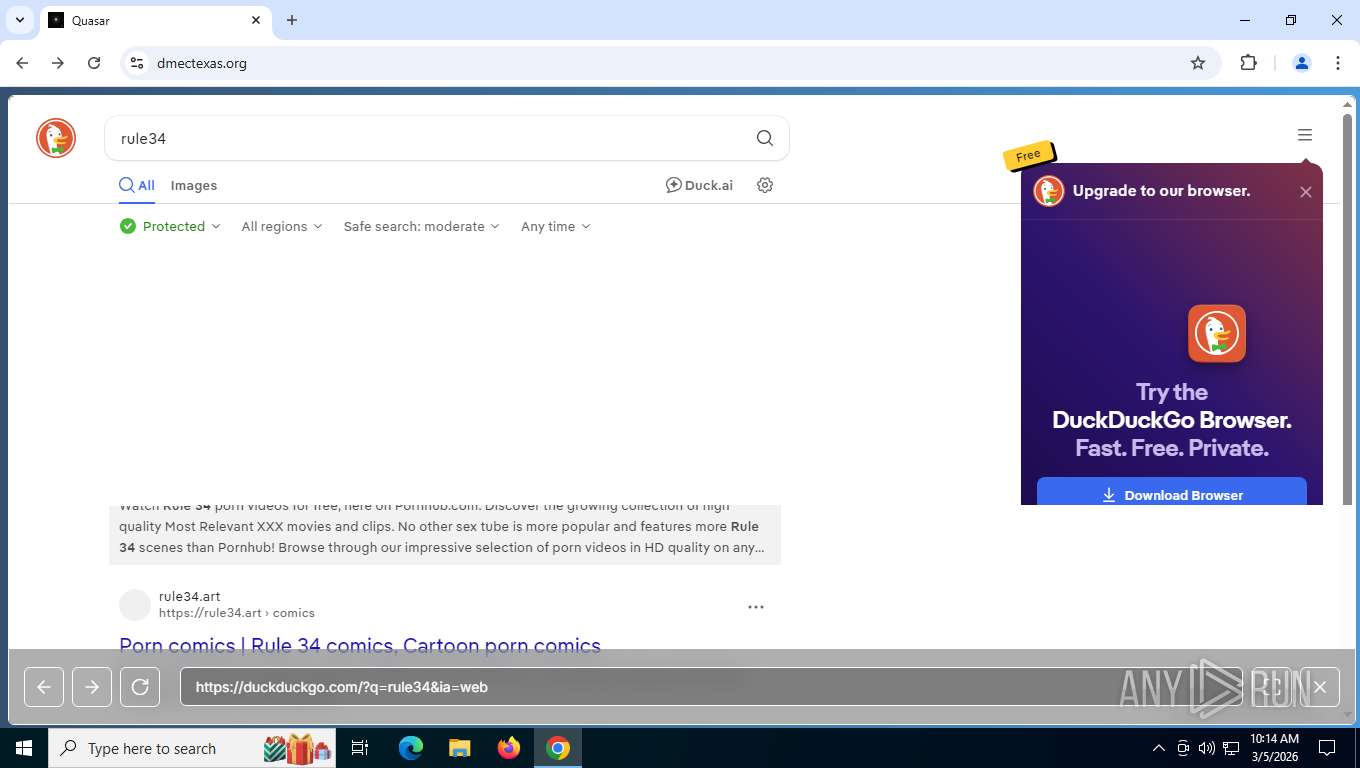Open the search settings gear
This screenshot has height=768, width=1360.
click(765, 185)
